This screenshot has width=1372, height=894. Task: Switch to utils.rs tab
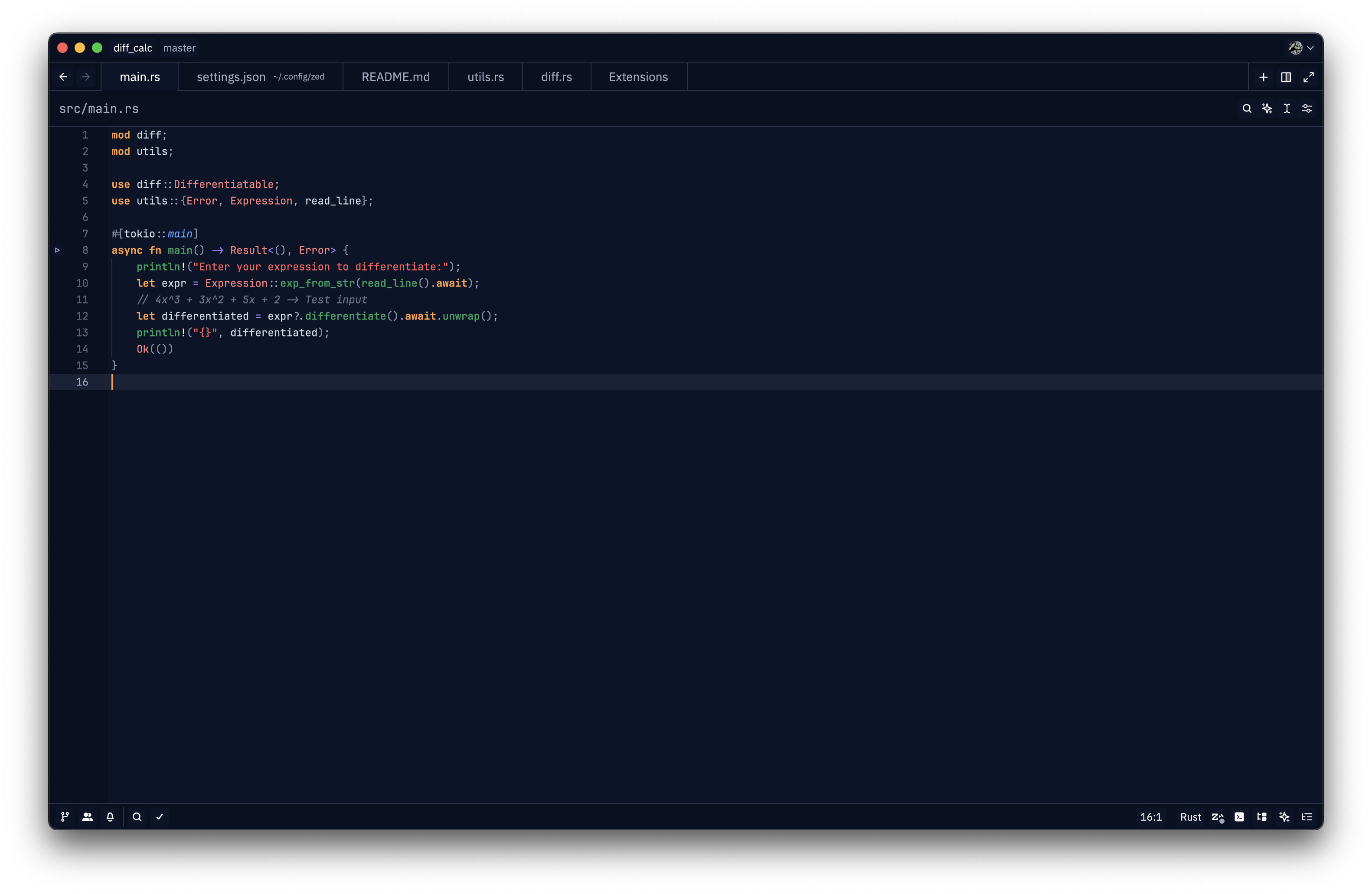point(486,77)
